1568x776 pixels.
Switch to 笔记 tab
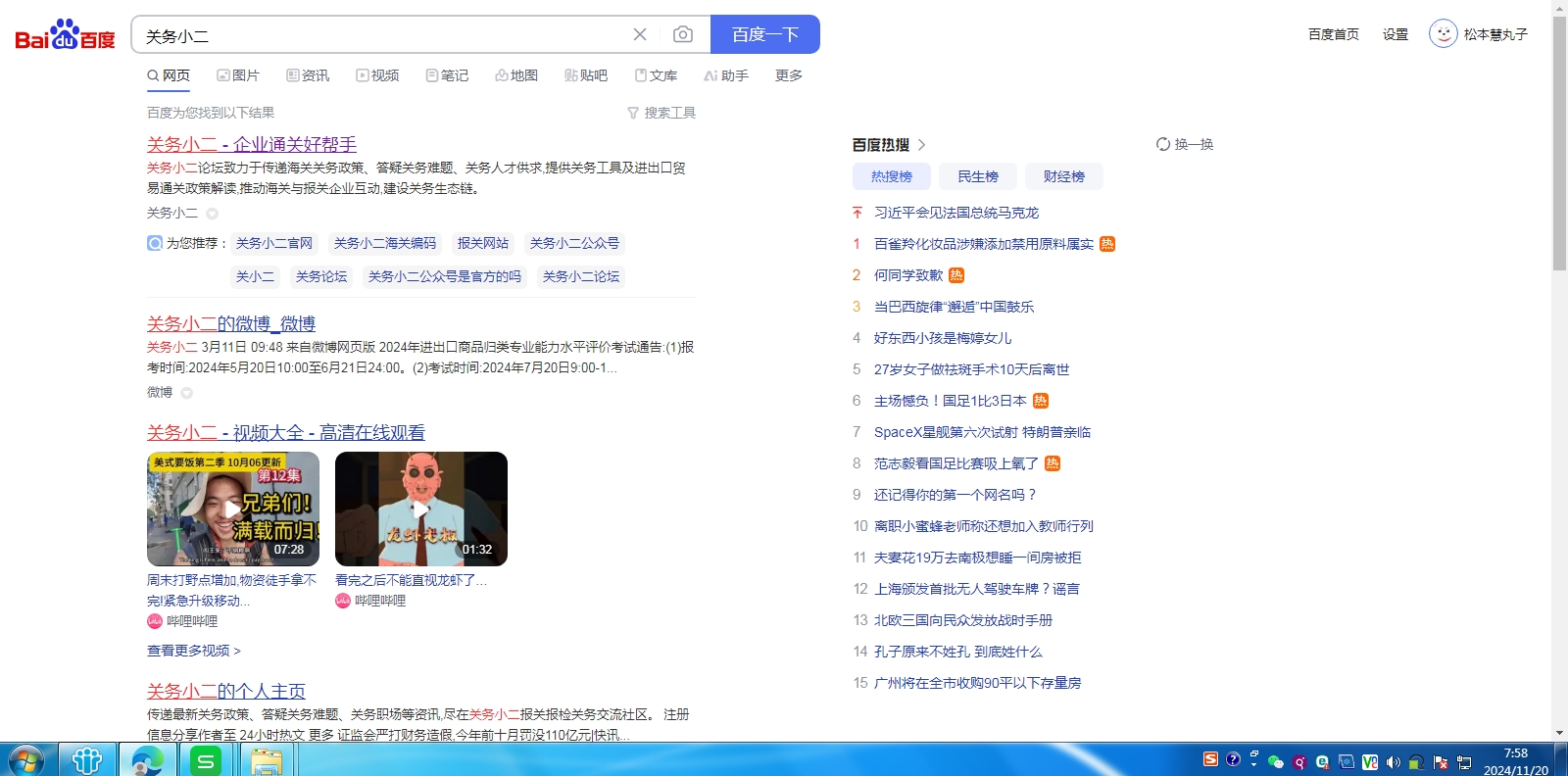(447, 75)
